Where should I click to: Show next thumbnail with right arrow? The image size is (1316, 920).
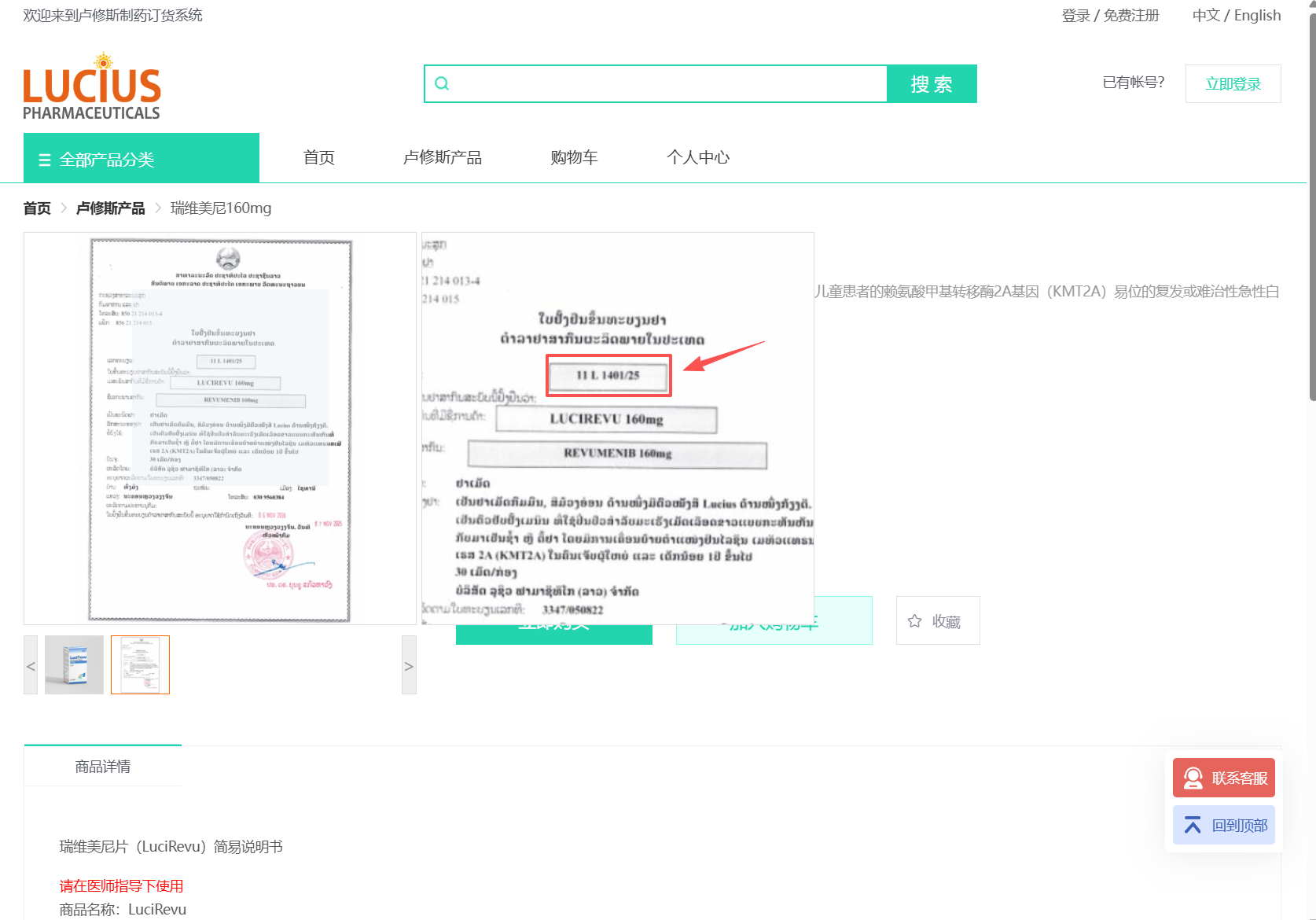point(409,665)
